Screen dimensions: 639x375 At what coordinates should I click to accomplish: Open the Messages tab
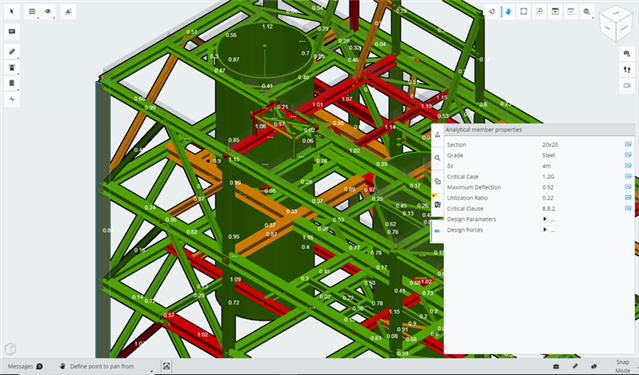coord(25,366)
